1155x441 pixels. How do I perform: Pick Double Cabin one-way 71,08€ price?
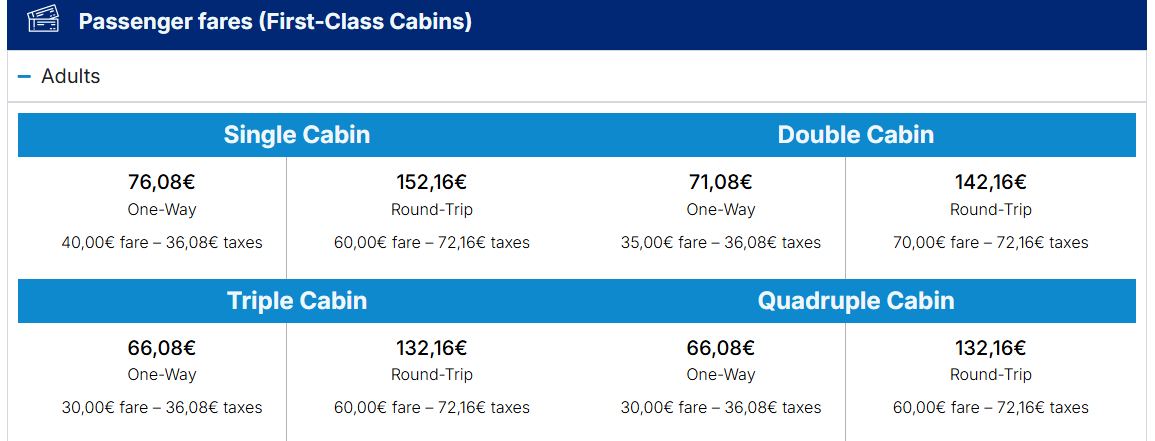point(721,182)
